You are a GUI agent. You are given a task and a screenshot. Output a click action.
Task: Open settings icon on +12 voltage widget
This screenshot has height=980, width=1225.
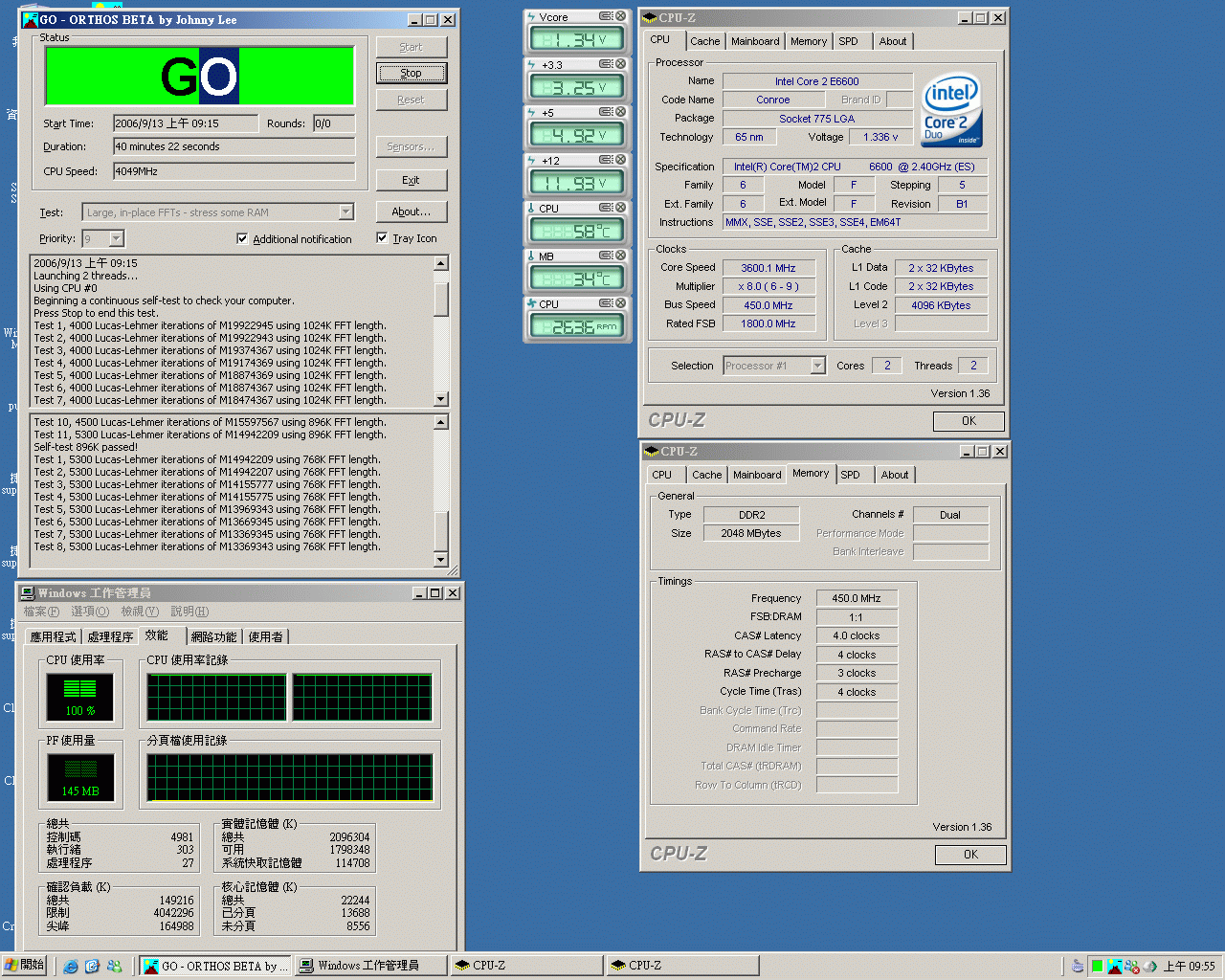pos(606,160)
